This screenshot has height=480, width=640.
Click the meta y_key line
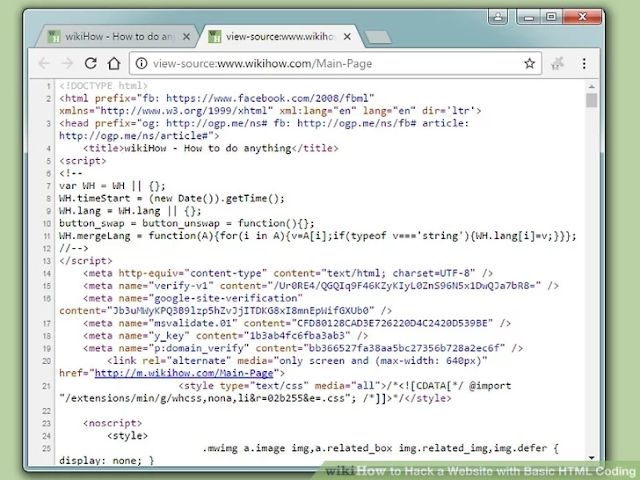pyautogui.click(x=226, y=336)
